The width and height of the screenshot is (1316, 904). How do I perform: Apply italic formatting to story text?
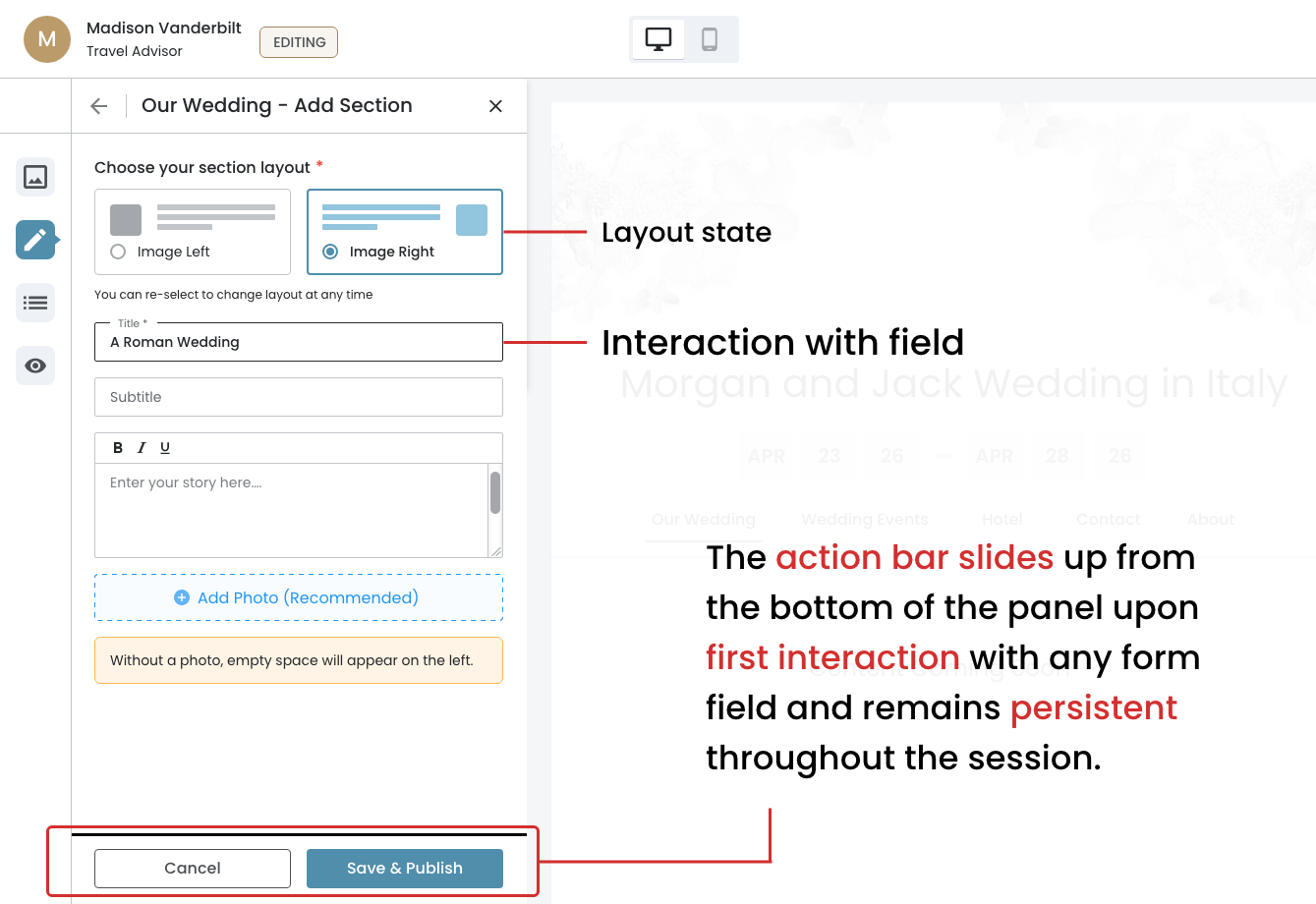pyautogui.click(x=142, y=448)
